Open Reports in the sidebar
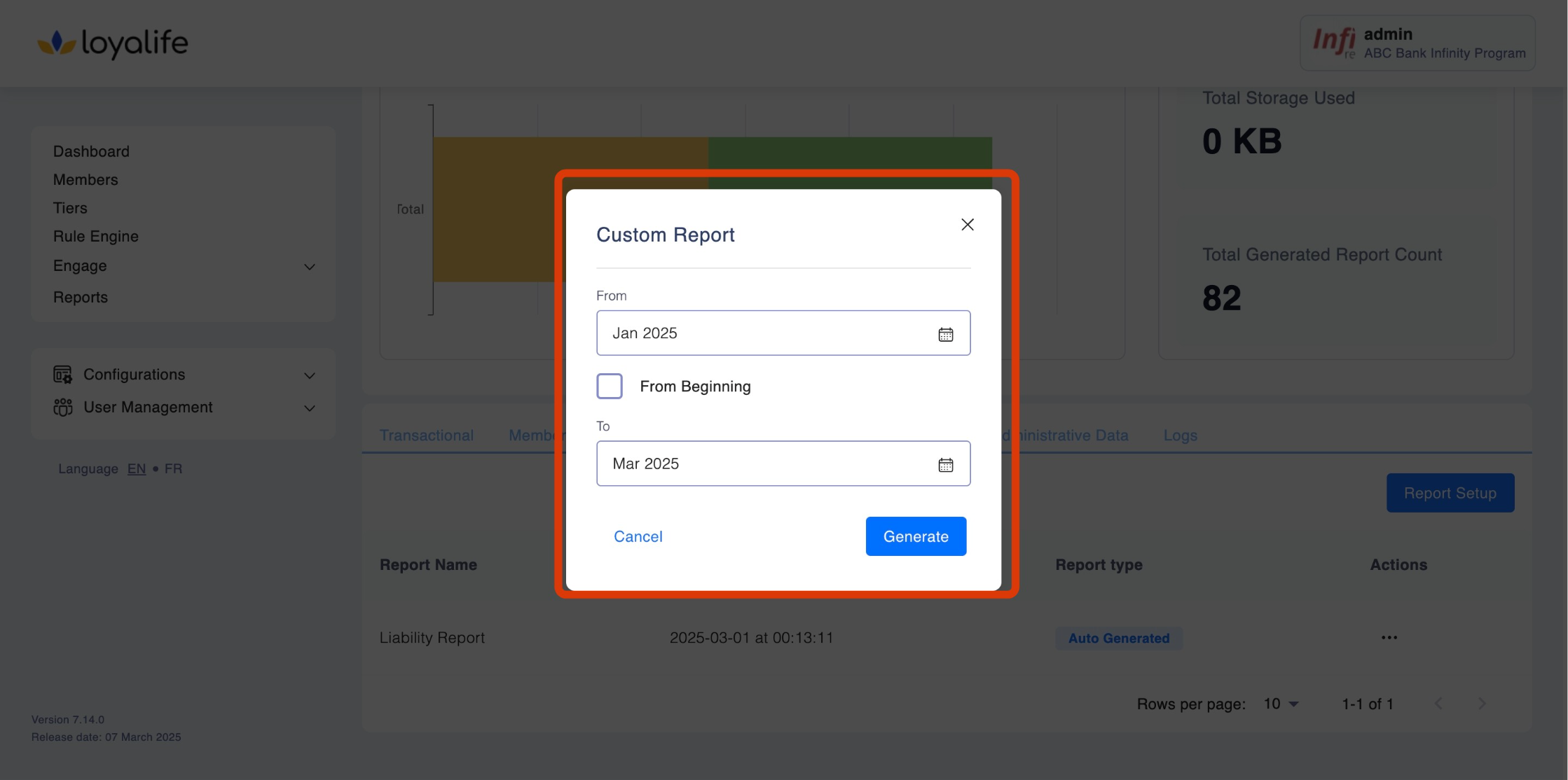This screenshot has height=780, width=1568. click(x=81, y=298)
